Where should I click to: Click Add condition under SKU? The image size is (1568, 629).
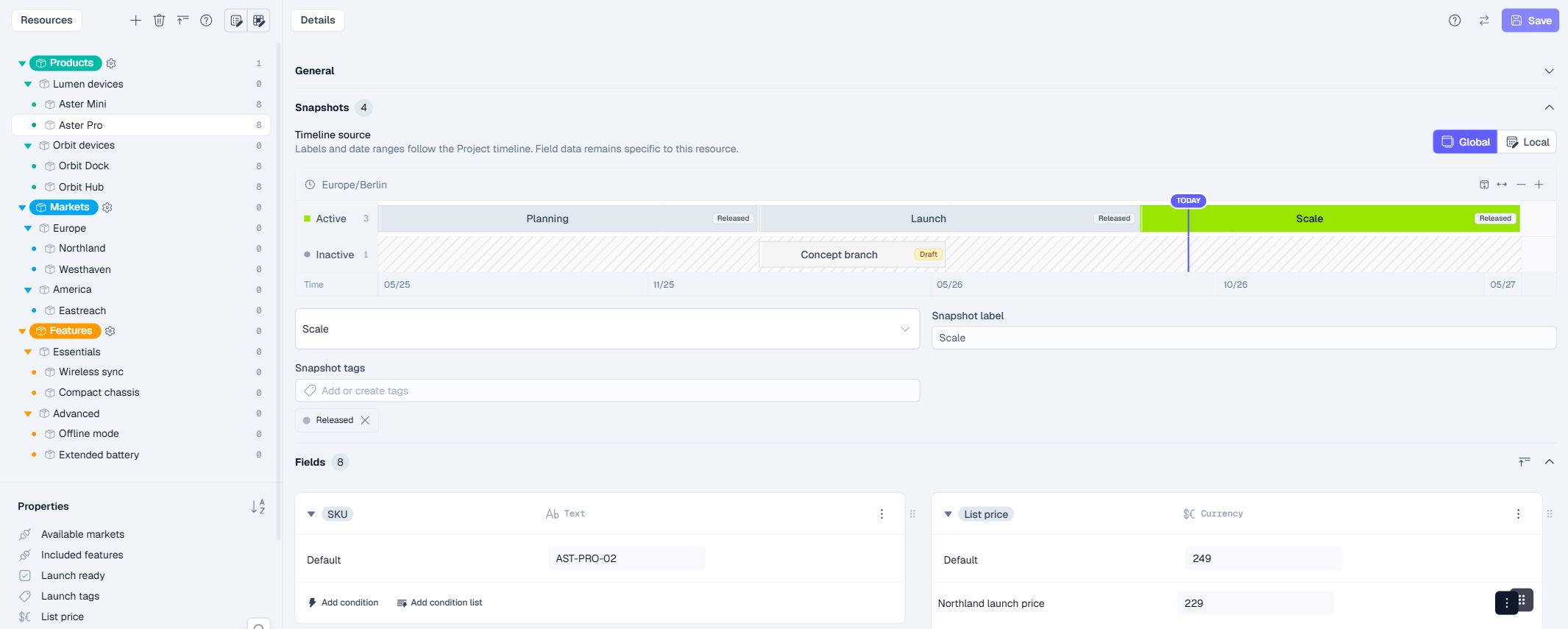point(344,603)
